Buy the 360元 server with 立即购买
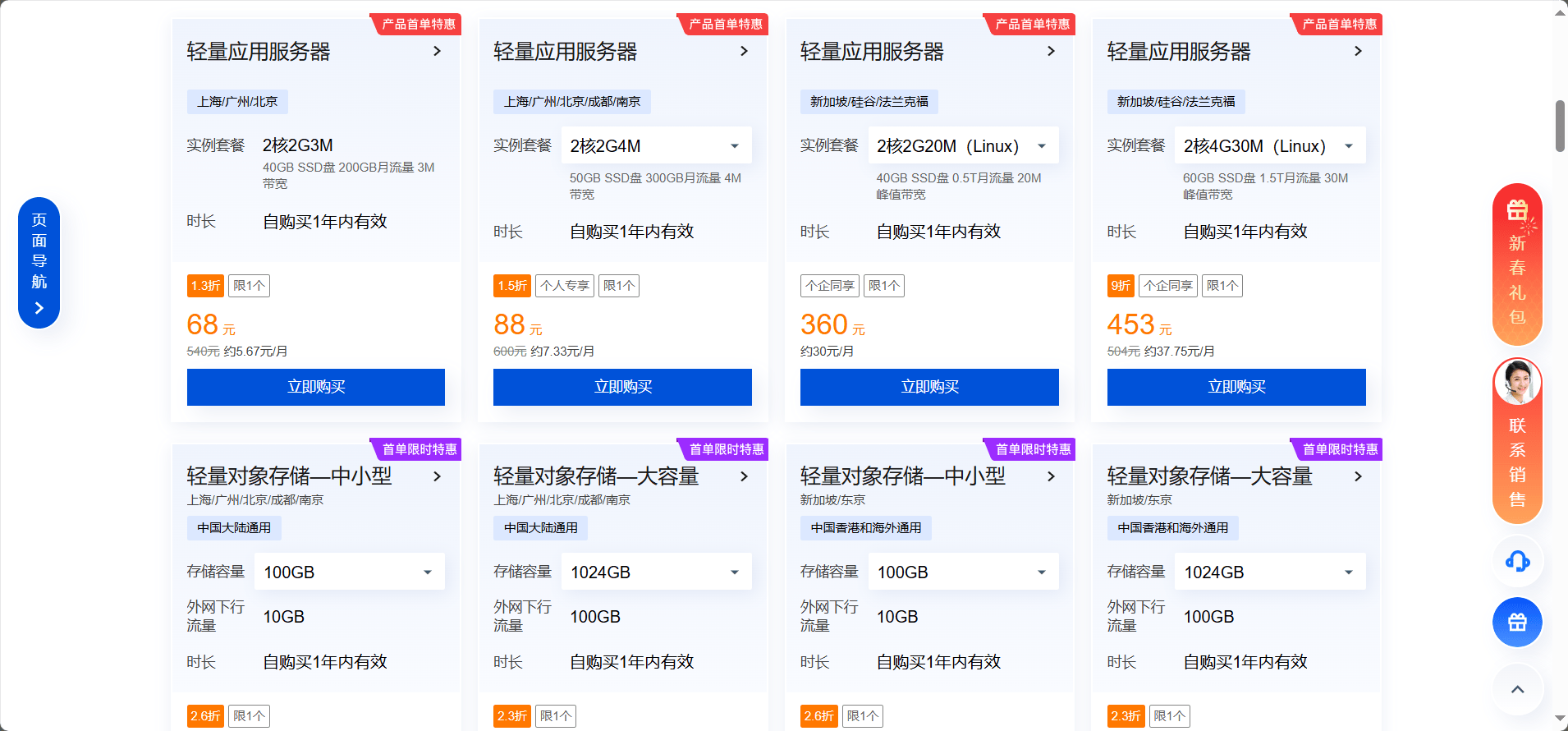 (929, 387)
